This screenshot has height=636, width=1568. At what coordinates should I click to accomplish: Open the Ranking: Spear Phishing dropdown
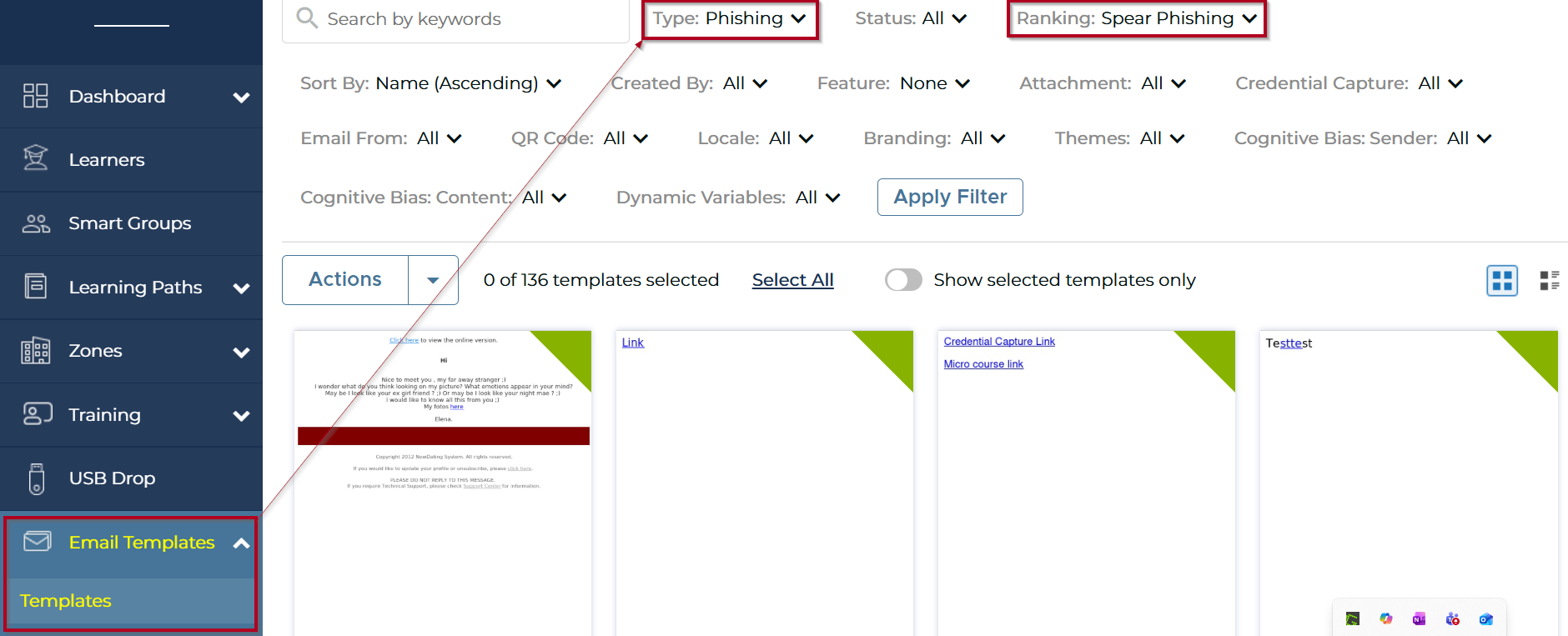(1136, 18)
